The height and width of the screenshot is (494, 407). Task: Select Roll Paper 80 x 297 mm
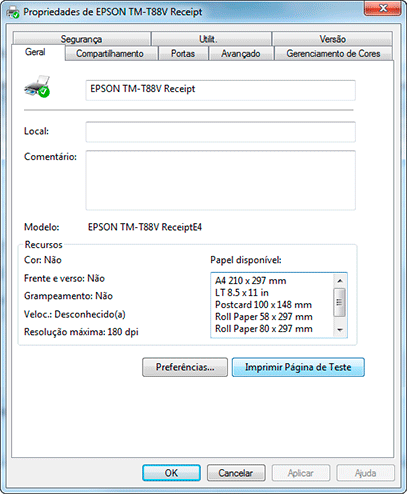pyautogui.click(x=264, y=329)
